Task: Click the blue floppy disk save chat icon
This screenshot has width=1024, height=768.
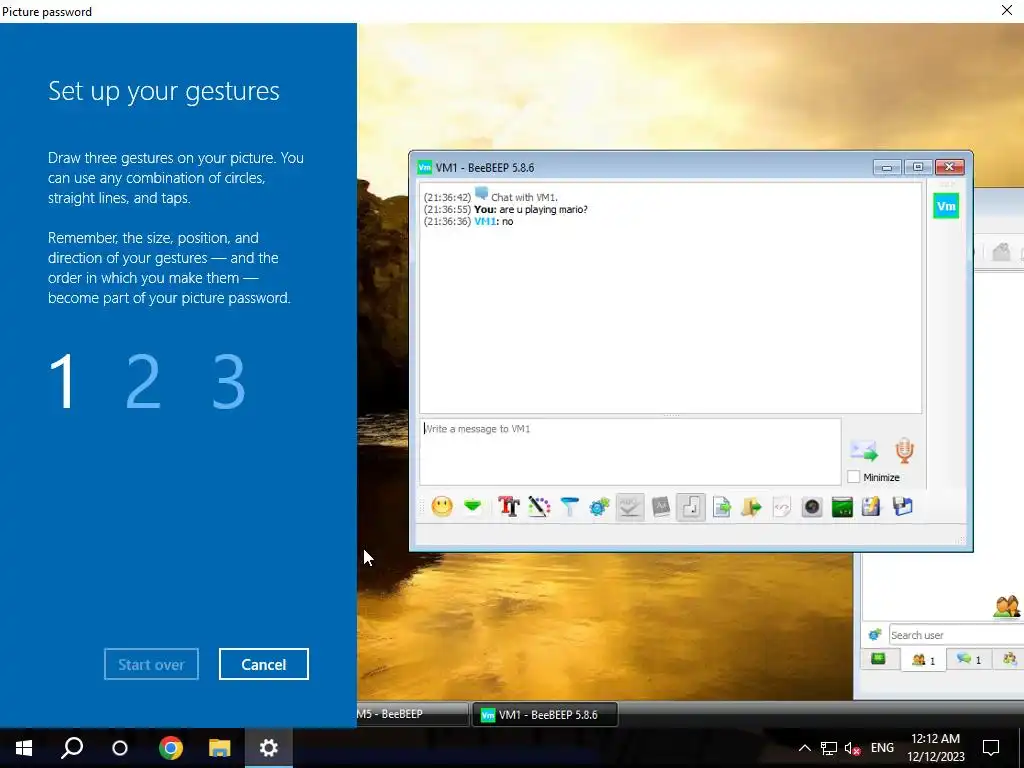Action: click(x=903, y=507)
